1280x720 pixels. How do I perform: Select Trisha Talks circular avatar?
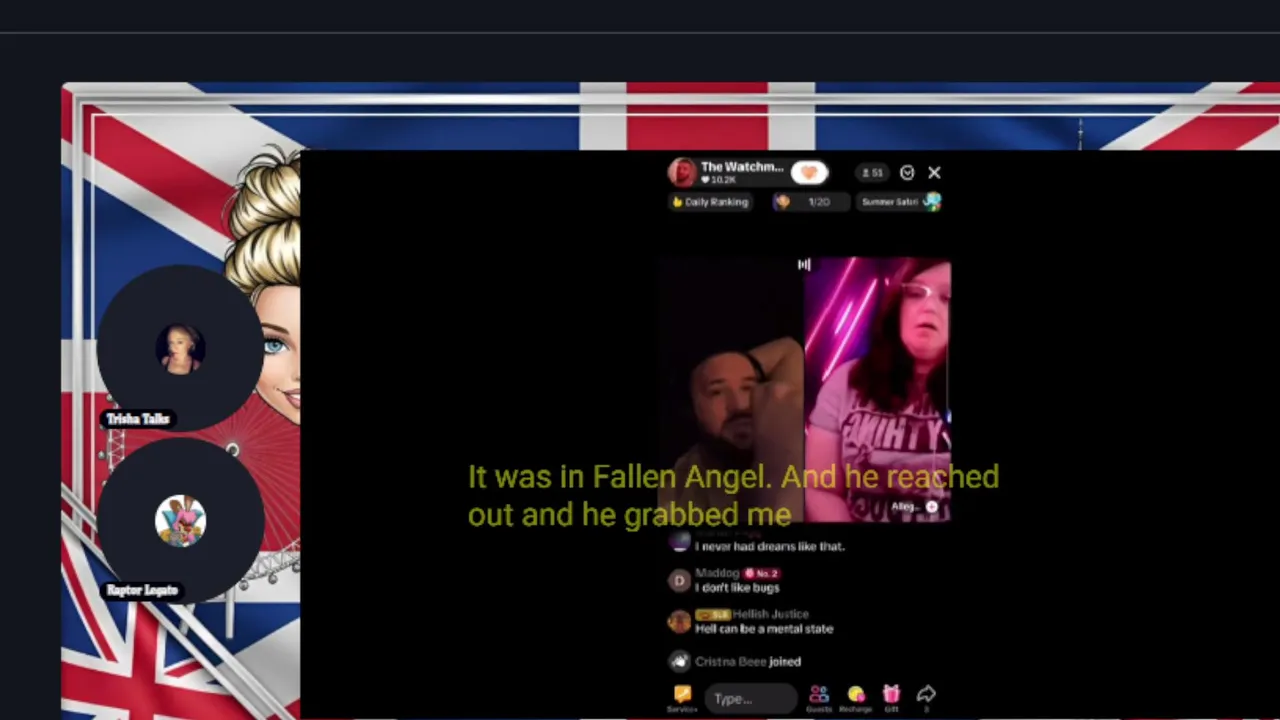point(180,348)
